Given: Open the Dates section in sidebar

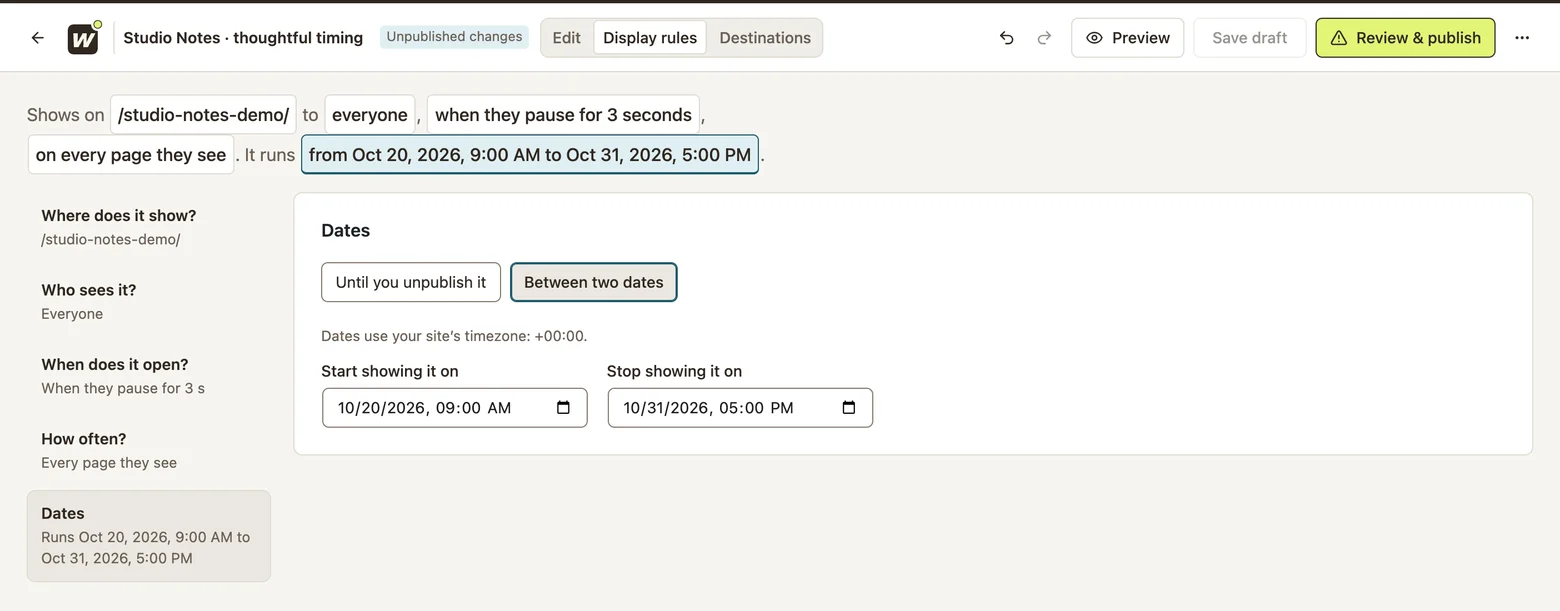Looking at the screenshot, I should pyautogui.click(x=148, y=536).
